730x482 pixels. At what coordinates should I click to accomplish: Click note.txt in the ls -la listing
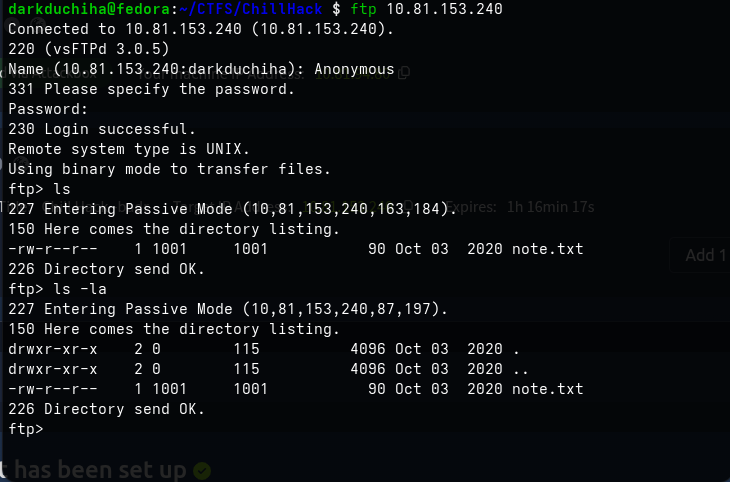coord(548,389)
